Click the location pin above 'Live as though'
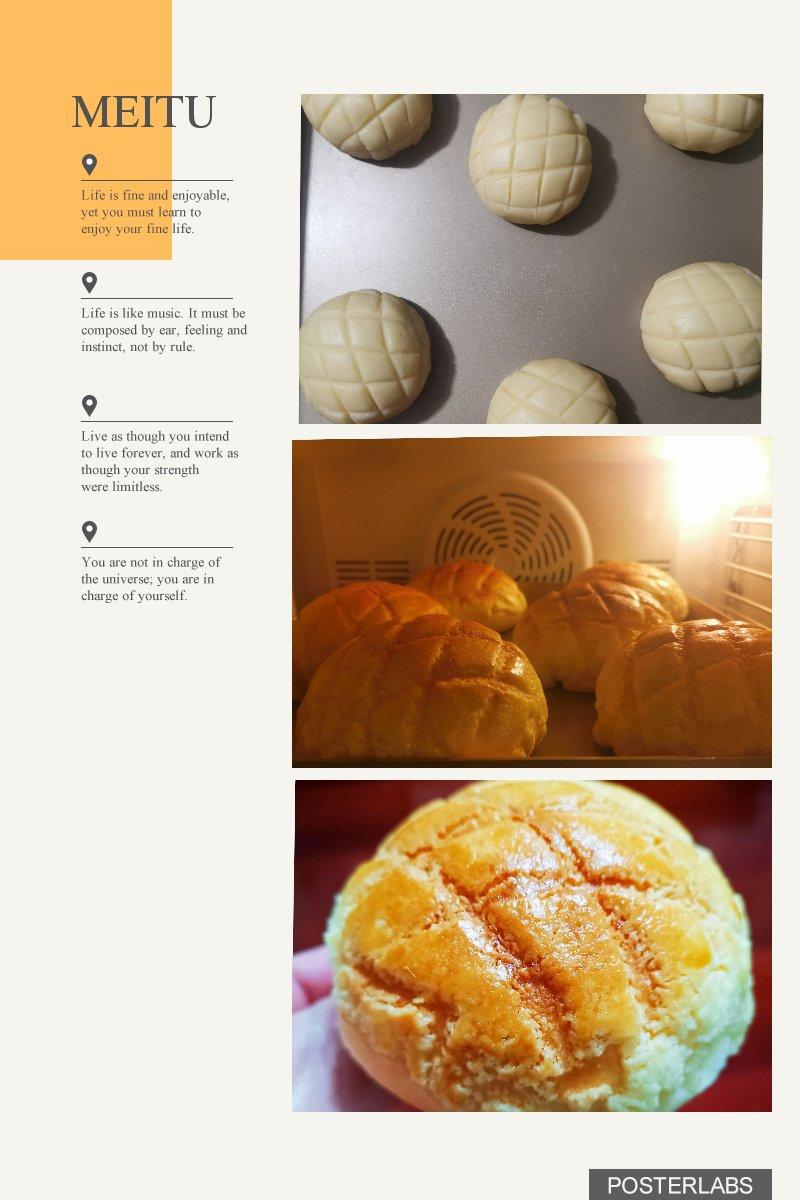 (x=89, y=406)
